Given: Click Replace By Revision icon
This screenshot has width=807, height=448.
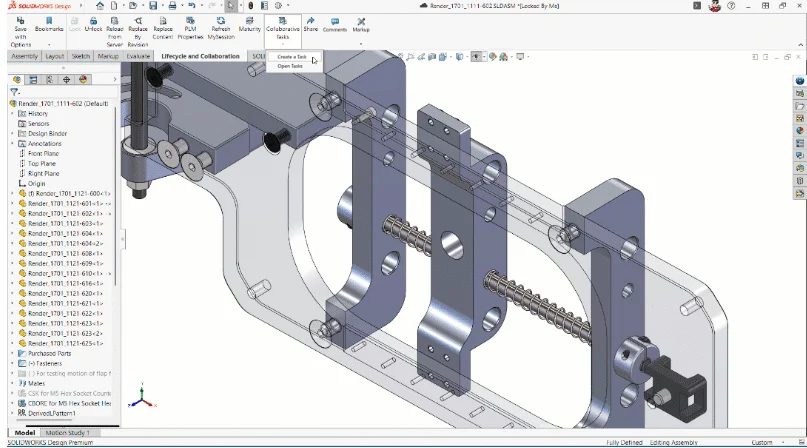Looking at the screenshot, I should click(138, 21).
